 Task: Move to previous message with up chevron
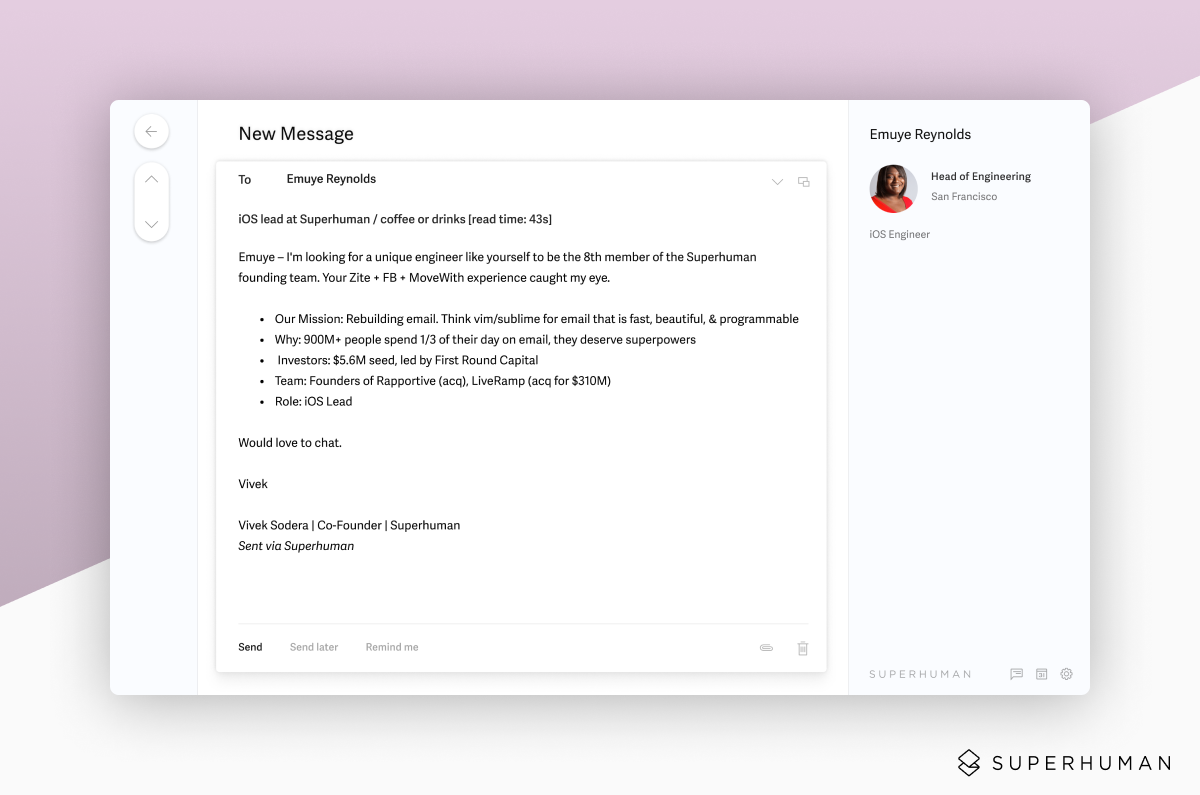pyautogui.click(x=151, y=180)
